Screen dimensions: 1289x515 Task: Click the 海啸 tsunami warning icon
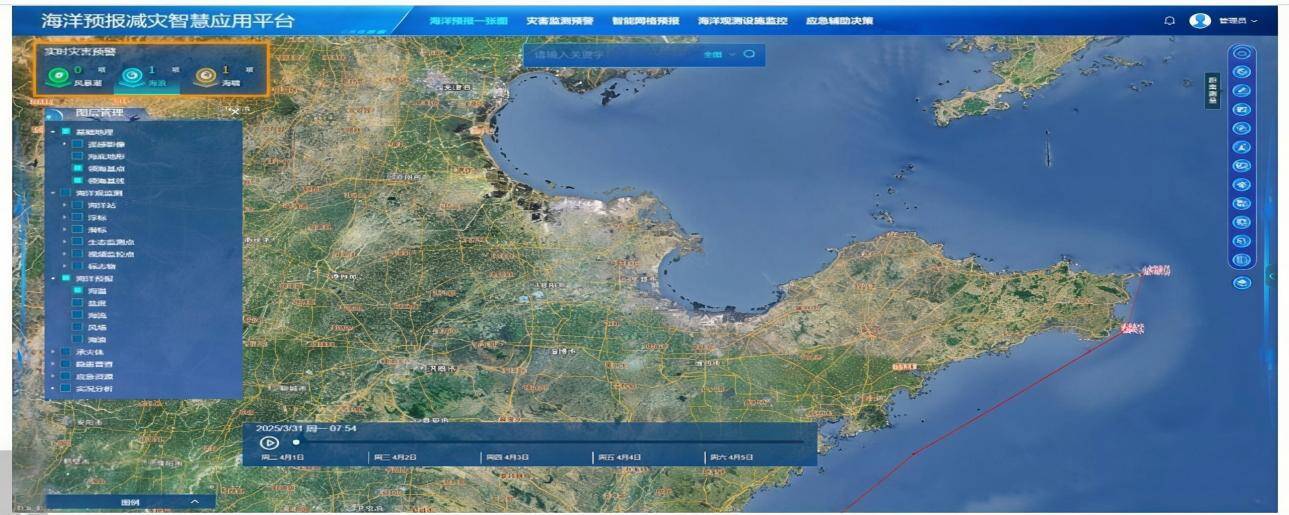[207, 74]
